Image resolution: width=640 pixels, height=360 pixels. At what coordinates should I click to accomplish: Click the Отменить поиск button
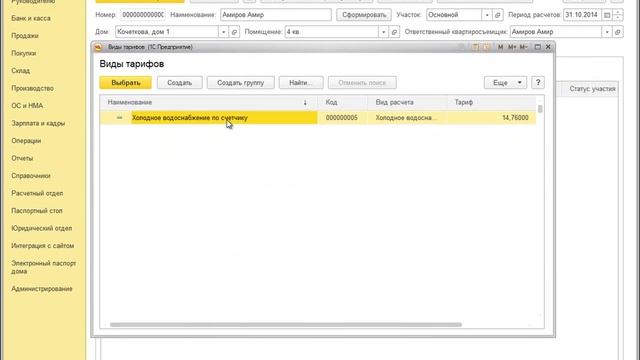[362, 83]
